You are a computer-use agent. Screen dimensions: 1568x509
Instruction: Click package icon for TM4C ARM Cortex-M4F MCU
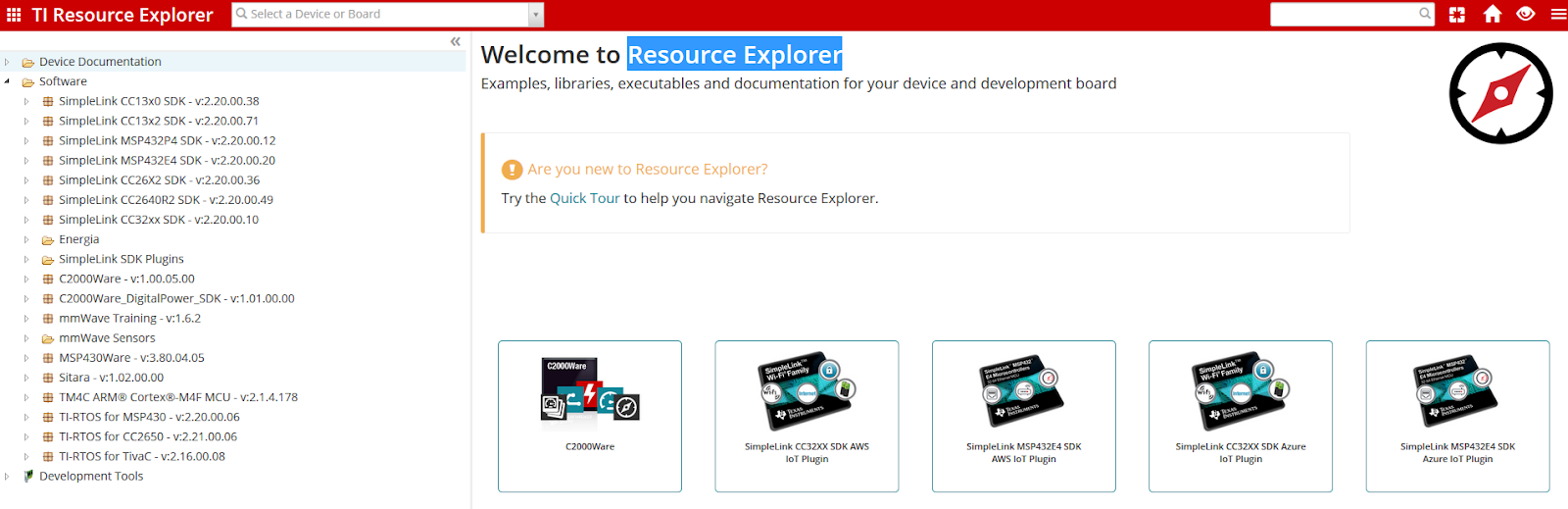[48, 397]
